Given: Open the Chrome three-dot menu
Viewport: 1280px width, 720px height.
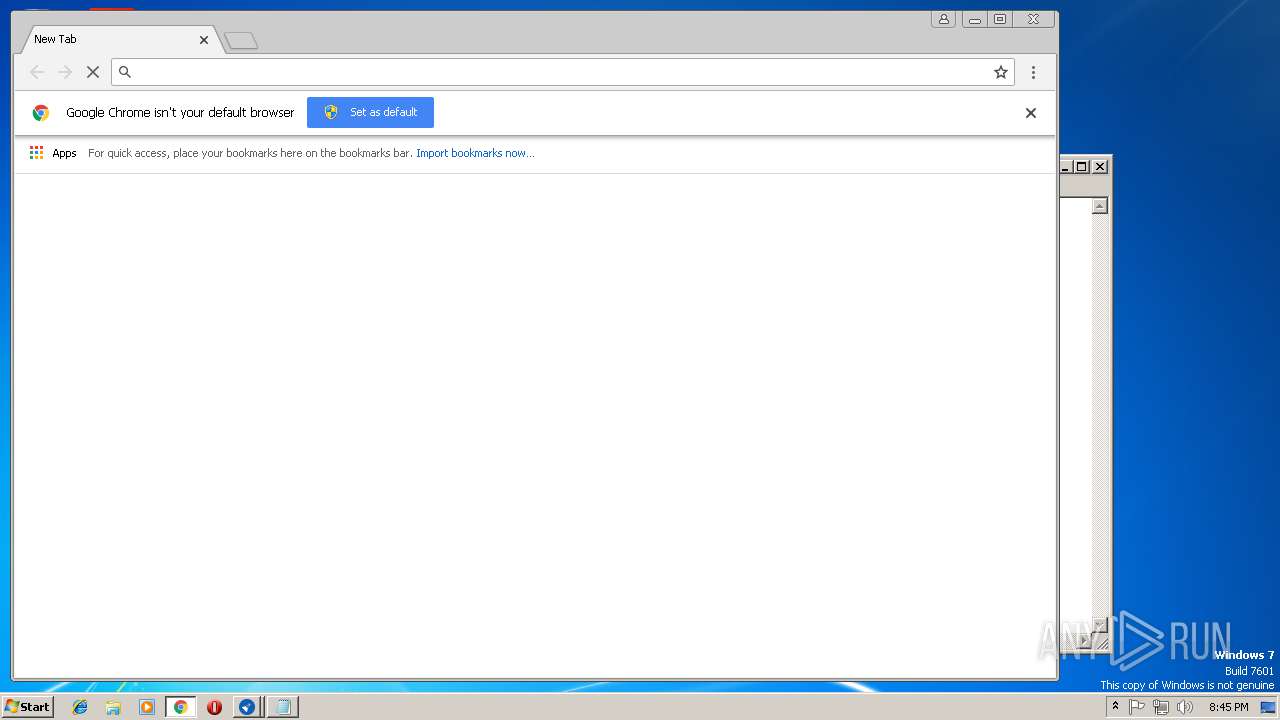Looking at the screenshot, I should 1033,72.
